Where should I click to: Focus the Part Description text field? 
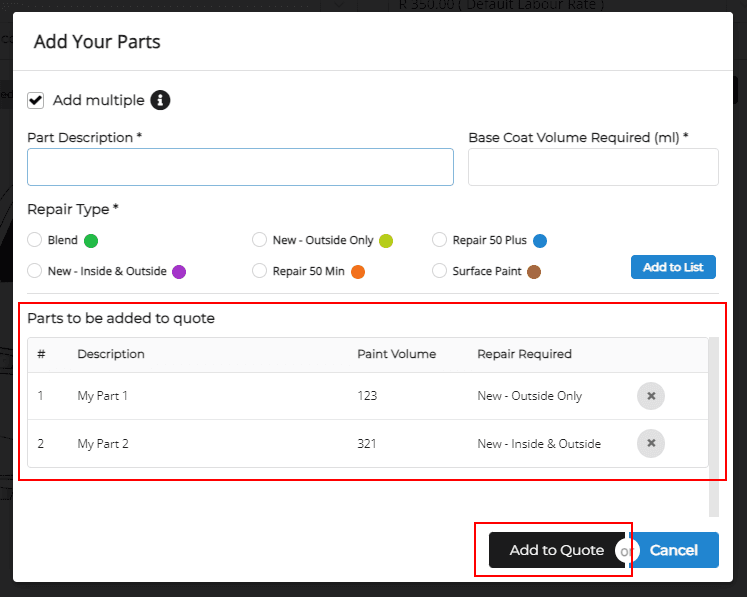tap(240, 167)
